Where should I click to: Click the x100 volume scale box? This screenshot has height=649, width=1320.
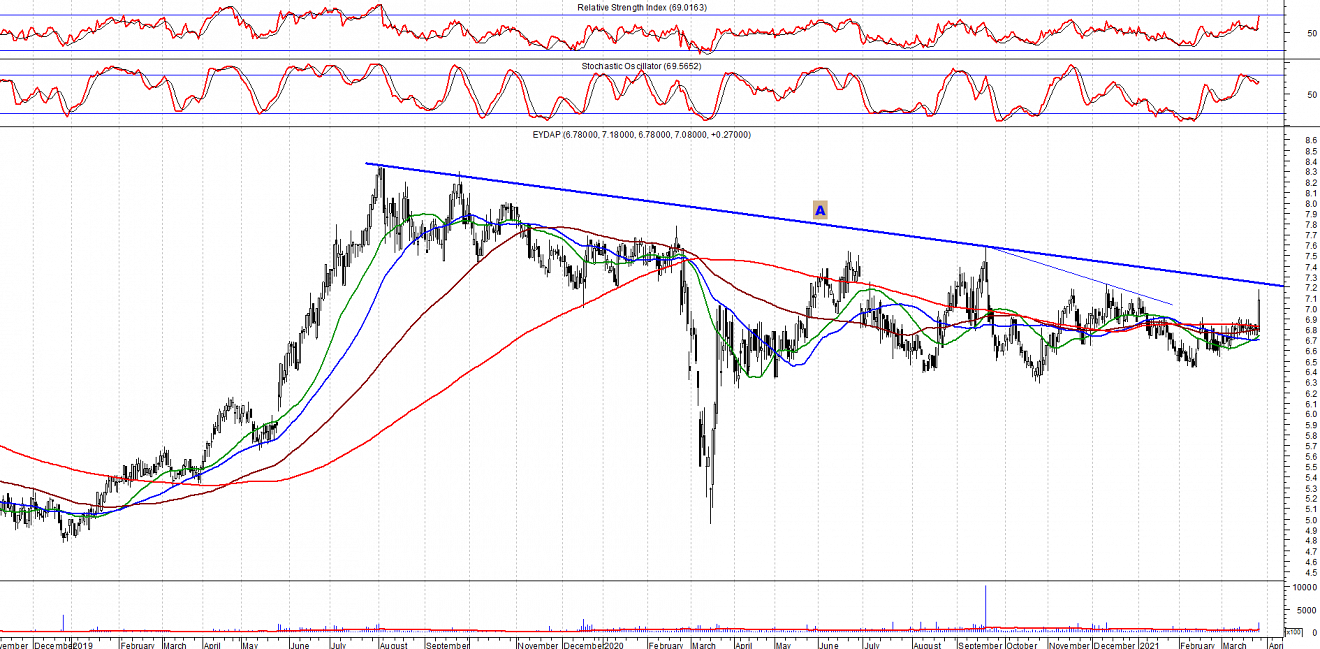click(x=1293, y=632)
